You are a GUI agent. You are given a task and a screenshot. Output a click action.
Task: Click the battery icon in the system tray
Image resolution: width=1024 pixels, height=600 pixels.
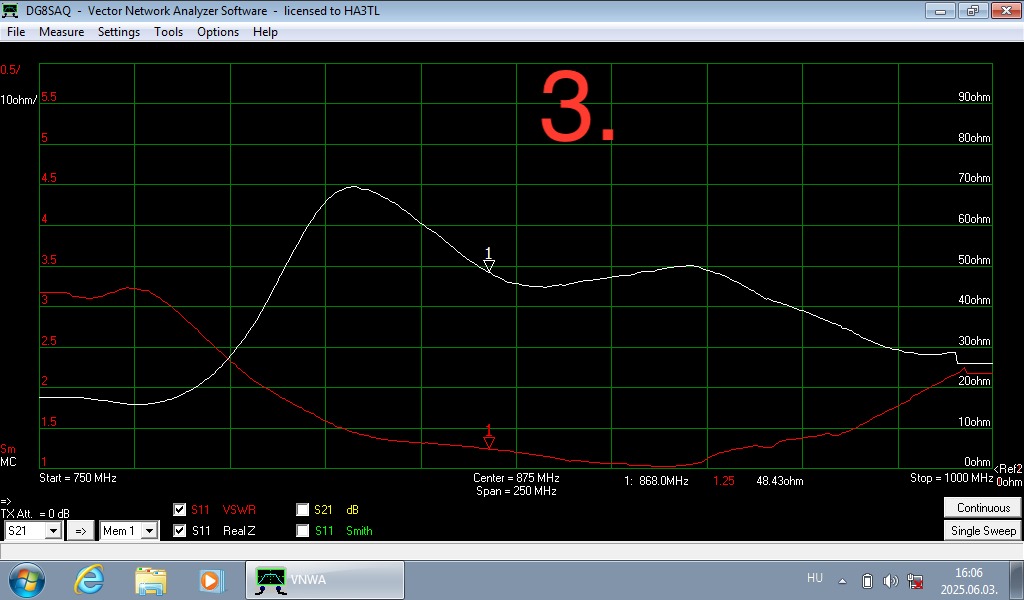click(x=868, y=580)
